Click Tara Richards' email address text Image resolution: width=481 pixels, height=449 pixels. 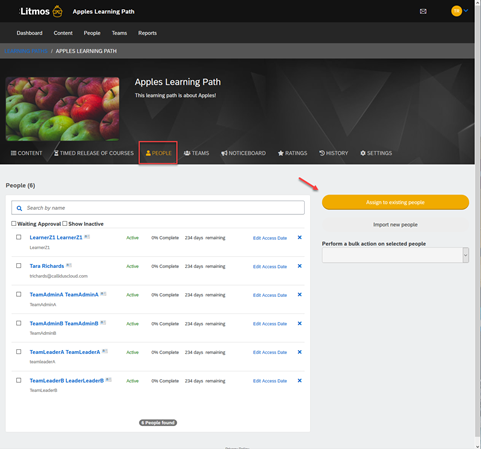coord(59,276)
